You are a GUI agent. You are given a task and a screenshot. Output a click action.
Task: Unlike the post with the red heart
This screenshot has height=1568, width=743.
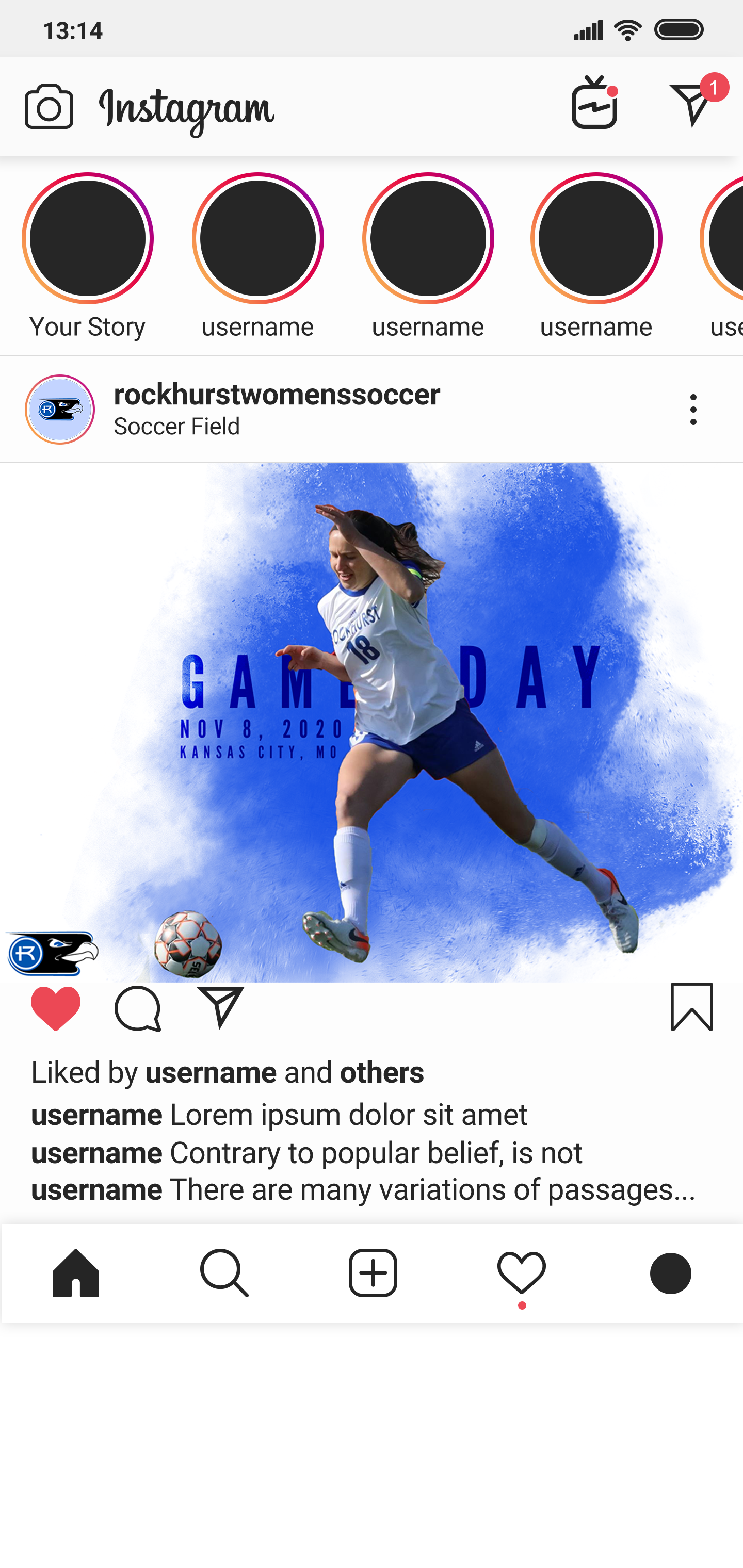[x=55, y=1008]
